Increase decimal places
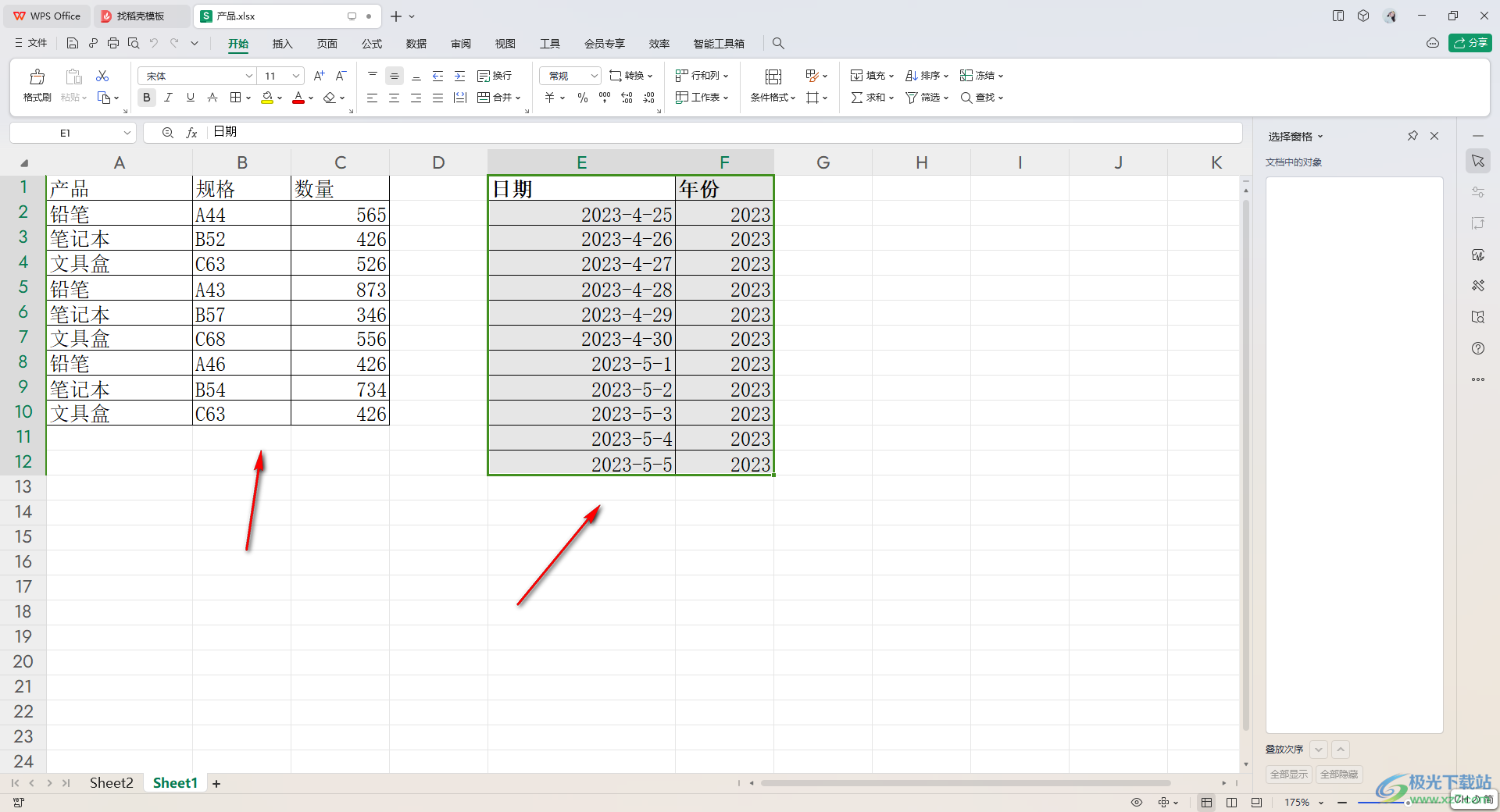The height and width of the screenshot is (812, 1500). pyautogui.click(x=627, y=98)
